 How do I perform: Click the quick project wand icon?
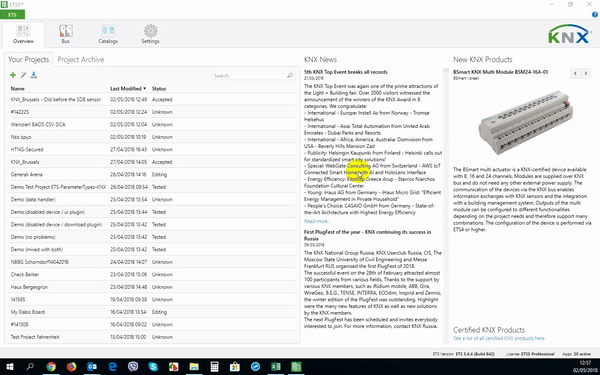click(x=23, y=75)
